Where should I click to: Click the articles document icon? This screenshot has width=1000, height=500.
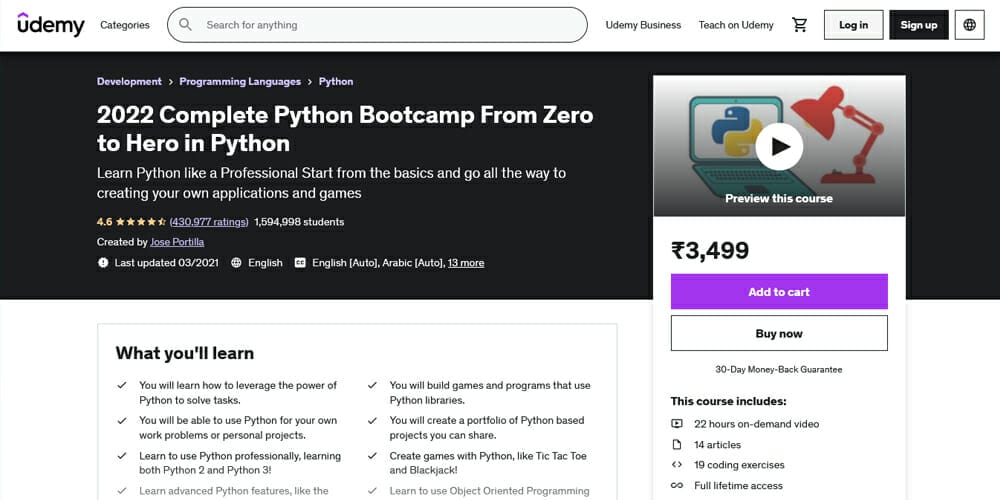(x=677, y=445)
